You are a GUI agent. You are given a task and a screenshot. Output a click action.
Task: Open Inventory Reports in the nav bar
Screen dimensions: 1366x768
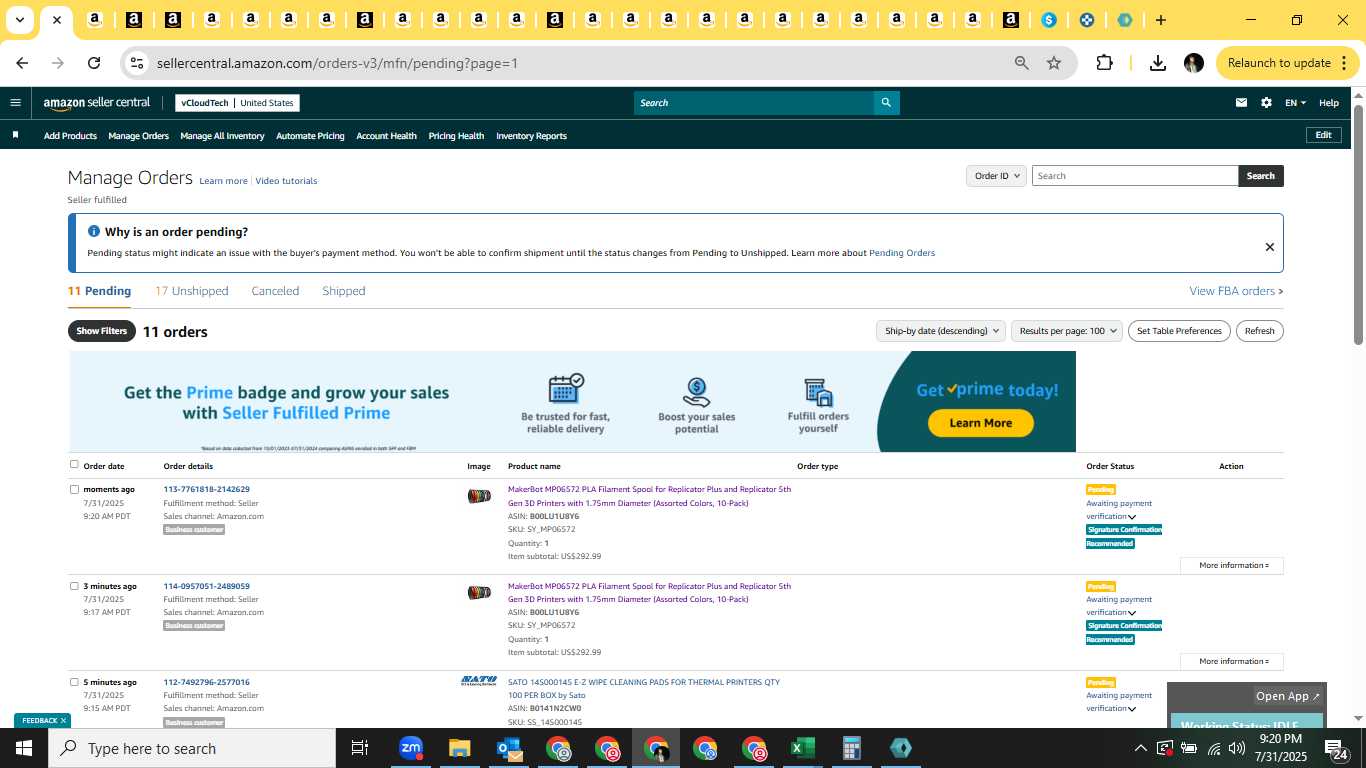[531, 136]
